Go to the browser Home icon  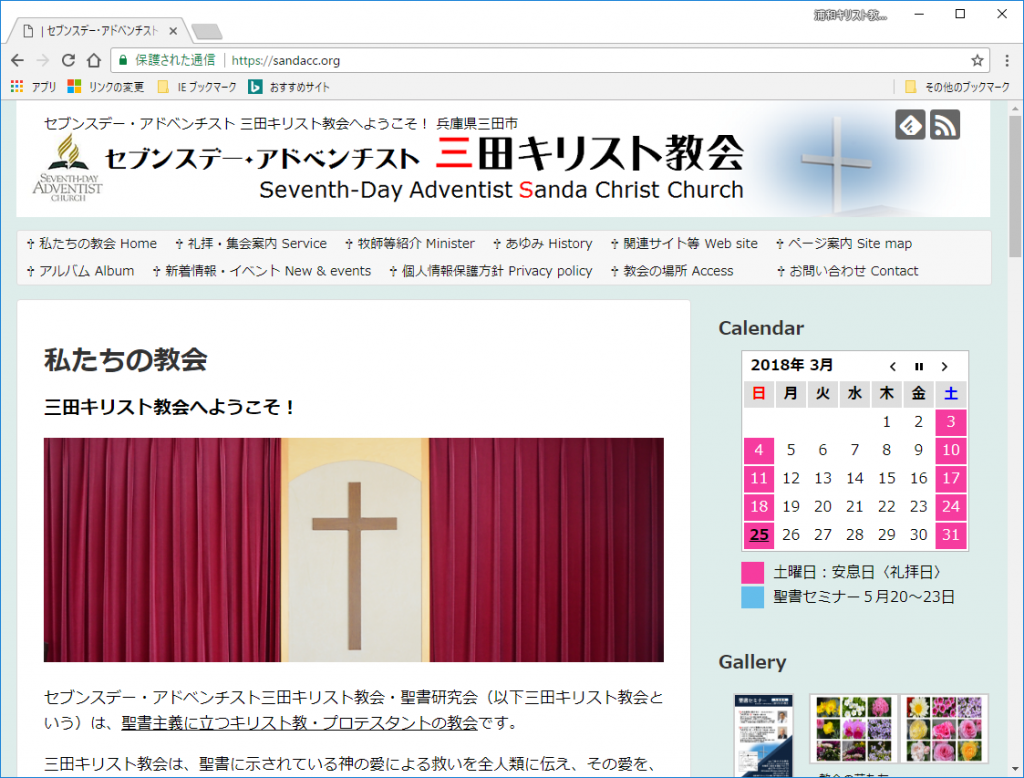click(x=94, y=61)
